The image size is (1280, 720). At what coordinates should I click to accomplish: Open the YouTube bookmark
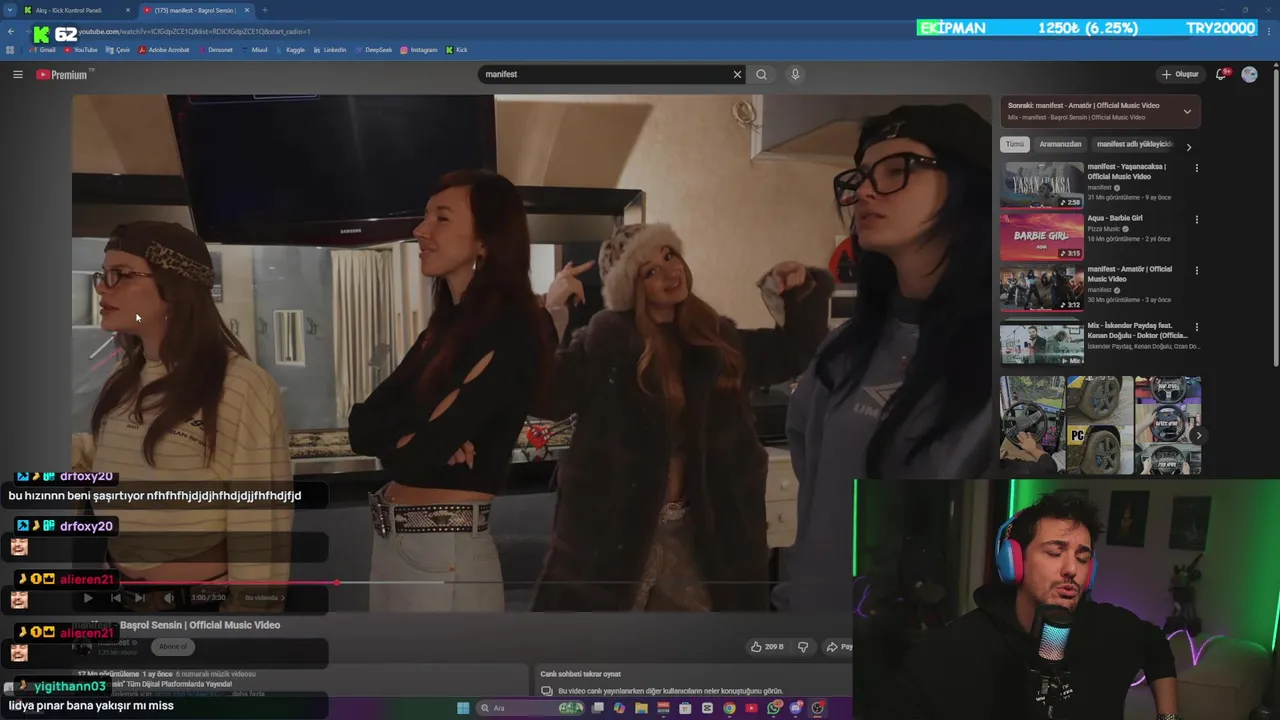coord(80,50)
